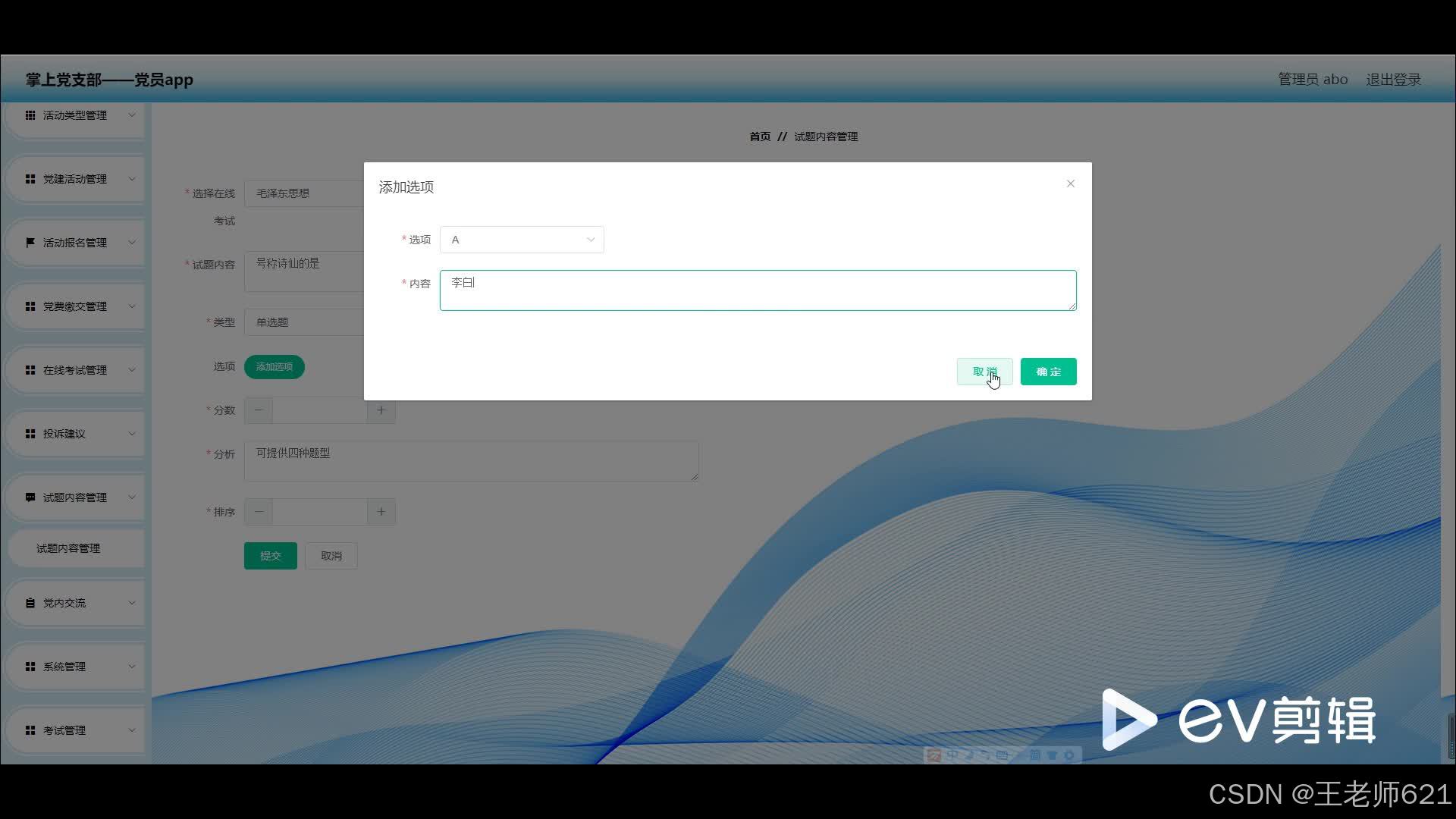Click the grid icon beside 党费缴交管理
This screenshot has width=1456, height=819.
click(x=30, y=306)
